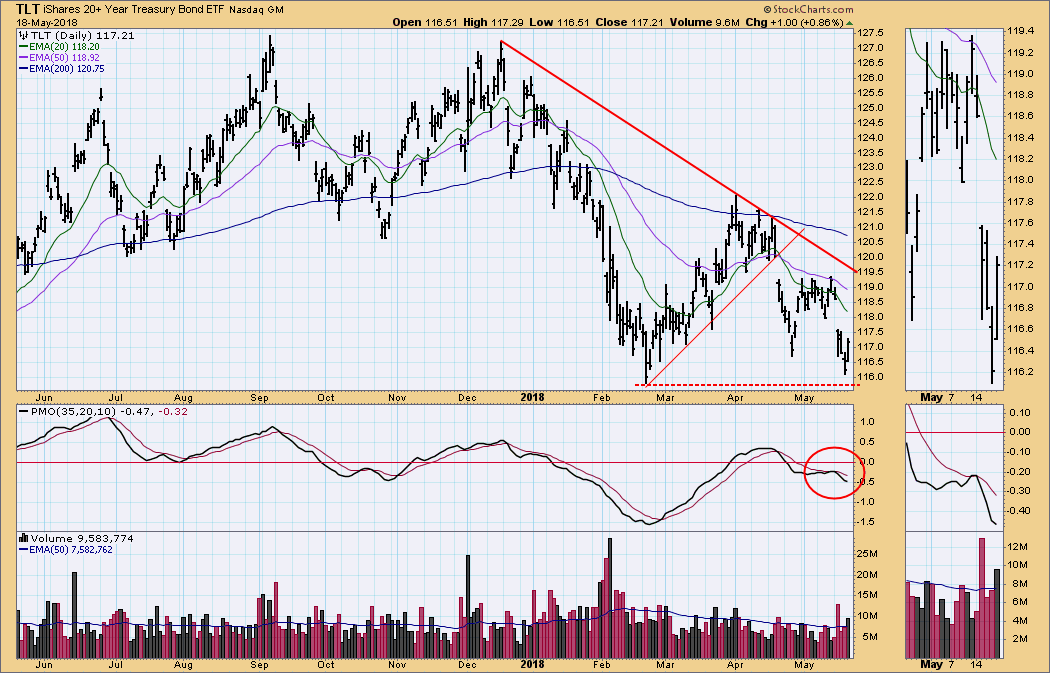Select the iShares 20+ Year Treasury Bond ETF title

(135, 10)
